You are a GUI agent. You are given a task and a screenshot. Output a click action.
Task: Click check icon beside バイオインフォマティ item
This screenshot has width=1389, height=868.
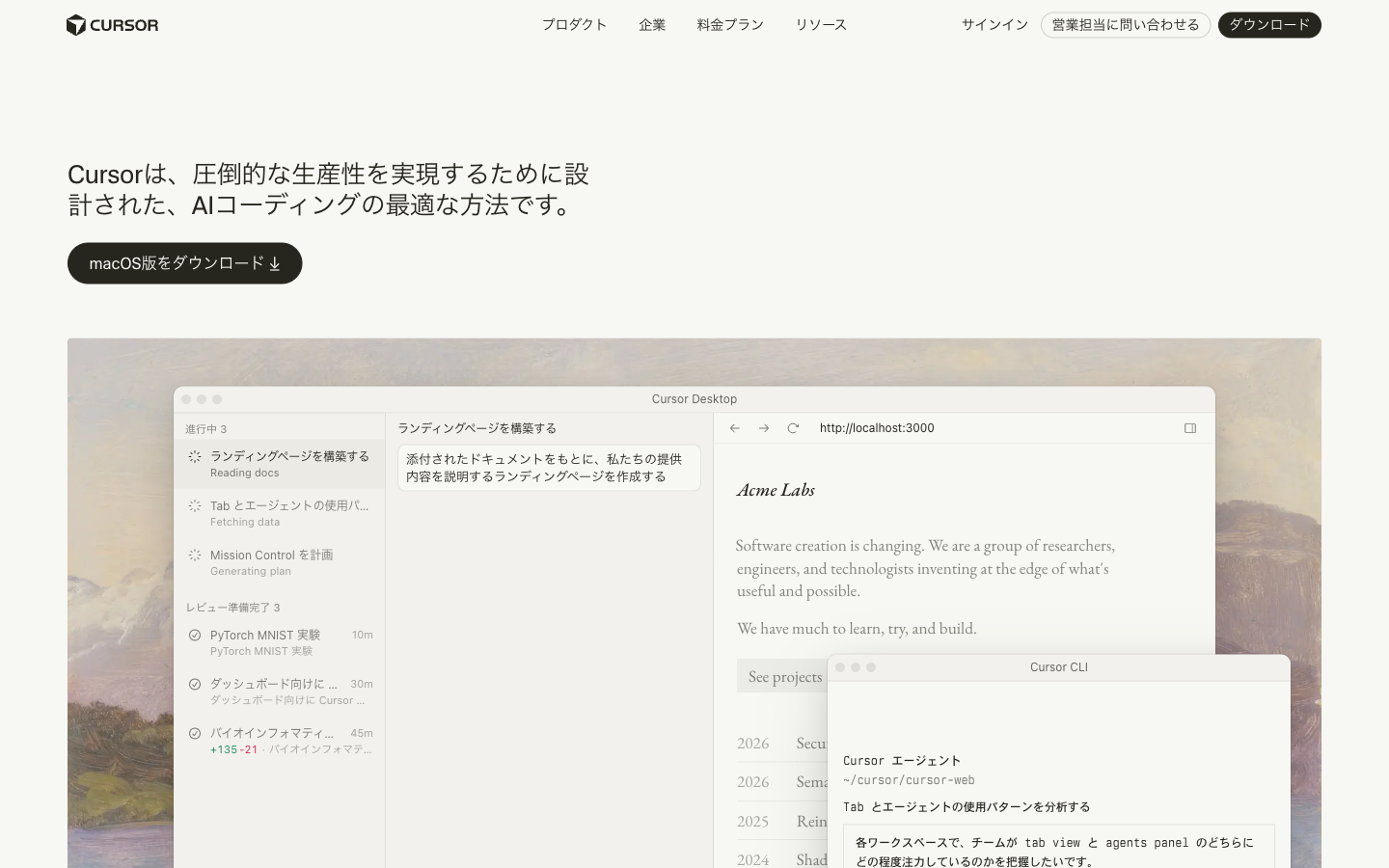[x=195, y=733]
